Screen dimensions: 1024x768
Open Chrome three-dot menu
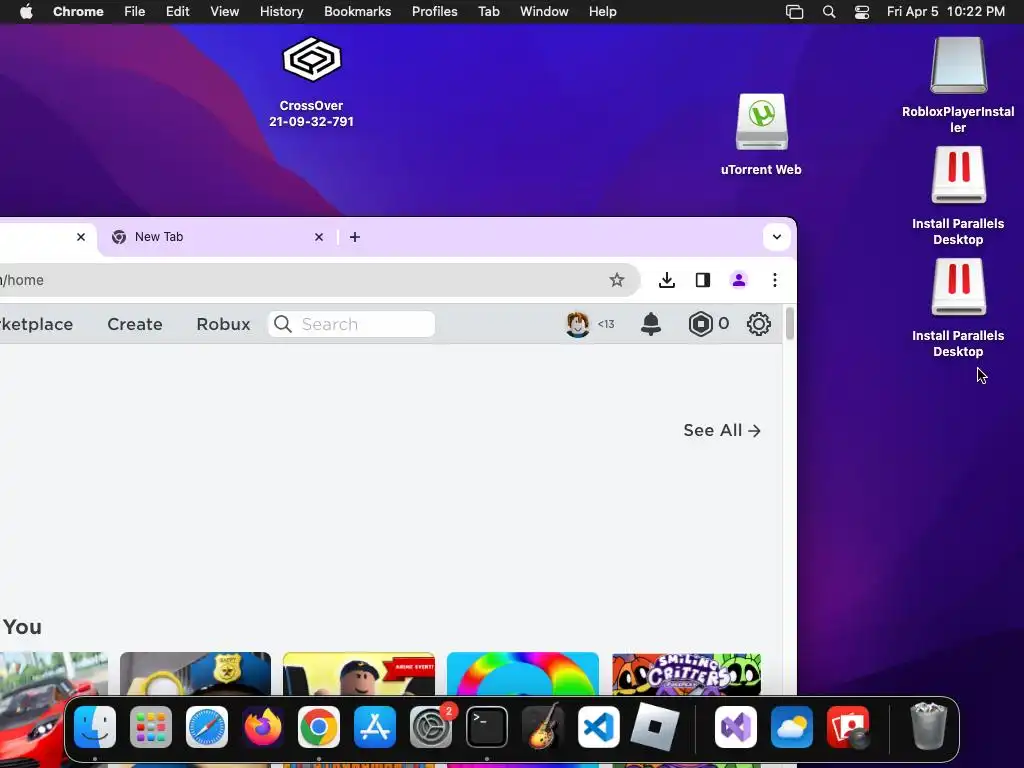point(775,280)
